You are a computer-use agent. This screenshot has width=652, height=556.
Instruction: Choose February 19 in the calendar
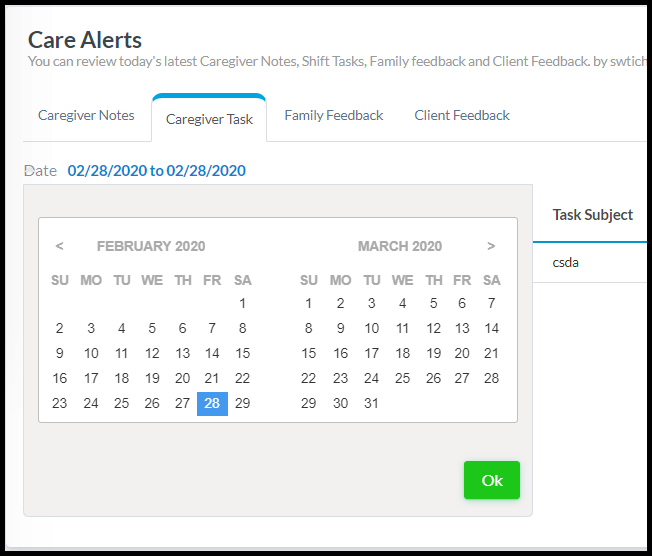pyautogui.click(x=152, y=379)
